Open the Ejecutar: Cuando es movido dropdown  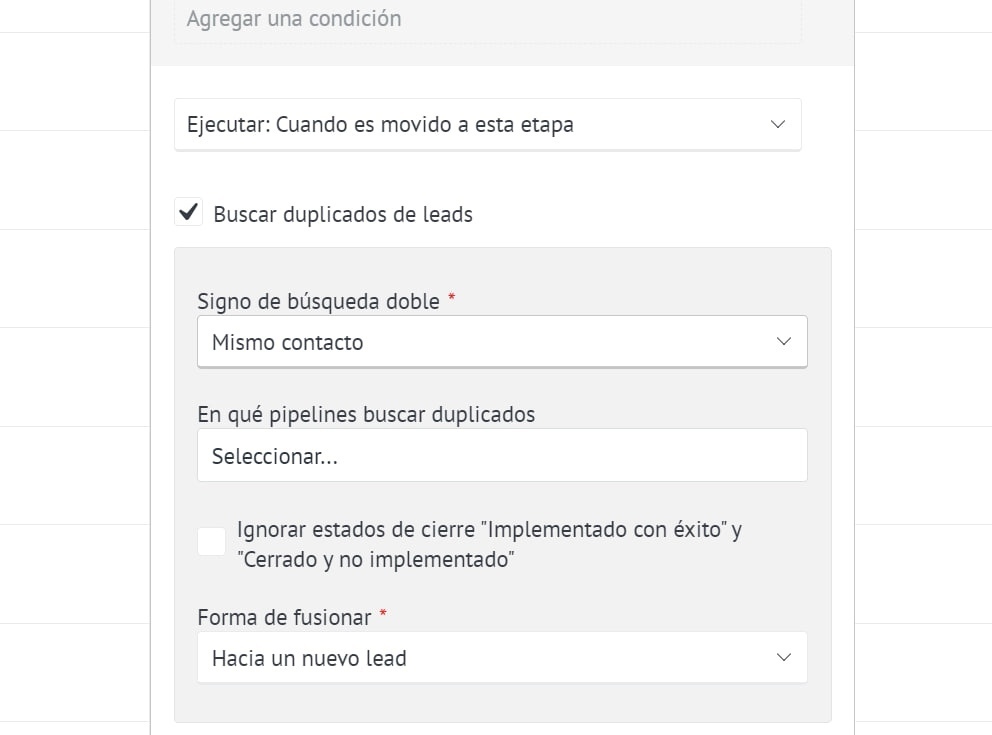coord(487,124)
